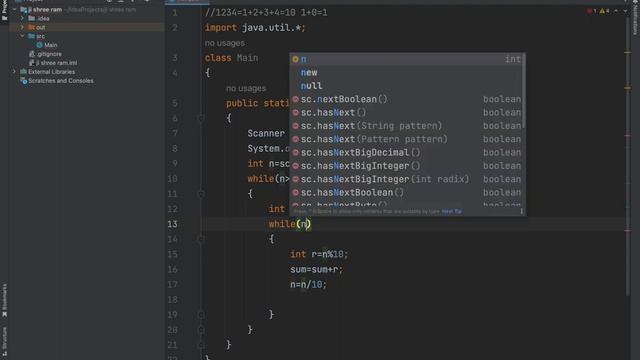The image size is (640, 360).
Task: Click line number 13 in gutter
Action: [x=173, y=224]
